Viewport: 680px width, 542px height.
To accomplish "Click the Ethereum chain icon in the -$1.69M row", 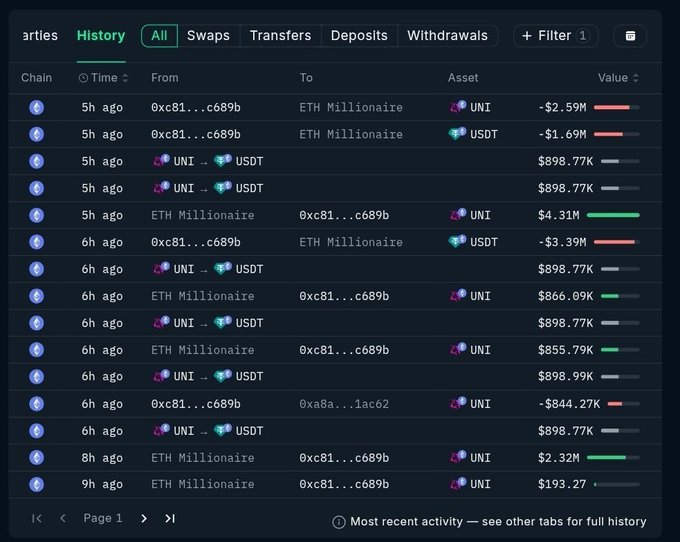I will point(36,134).
